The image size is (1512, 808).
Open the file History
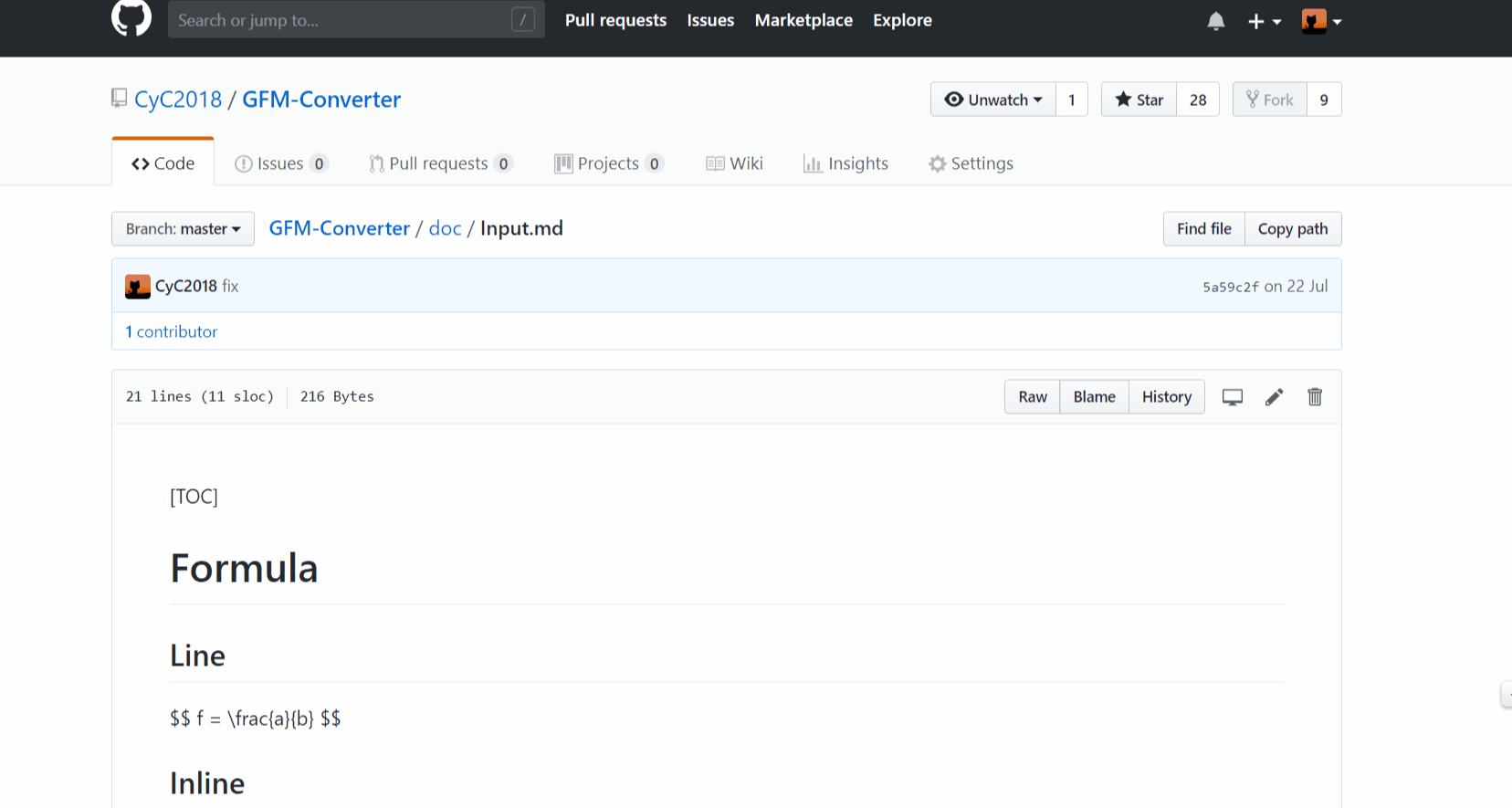tap(1167, 397)
